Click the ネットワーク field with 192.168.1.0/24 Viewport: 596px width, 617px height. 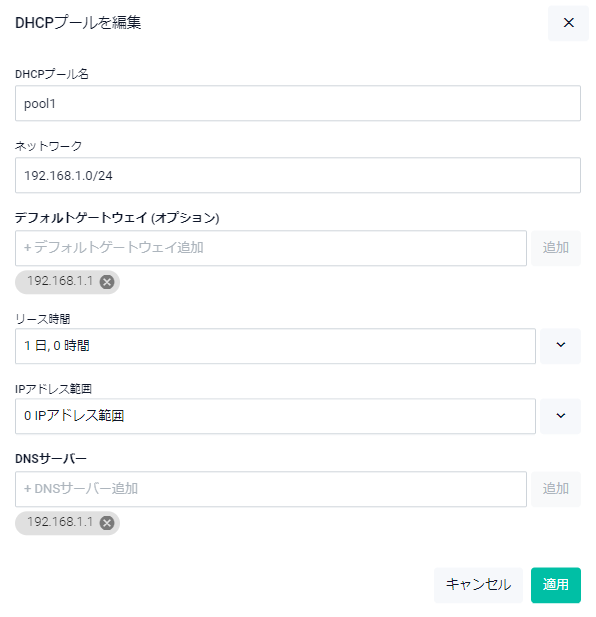pyautogui.click(x=298, y=175)
